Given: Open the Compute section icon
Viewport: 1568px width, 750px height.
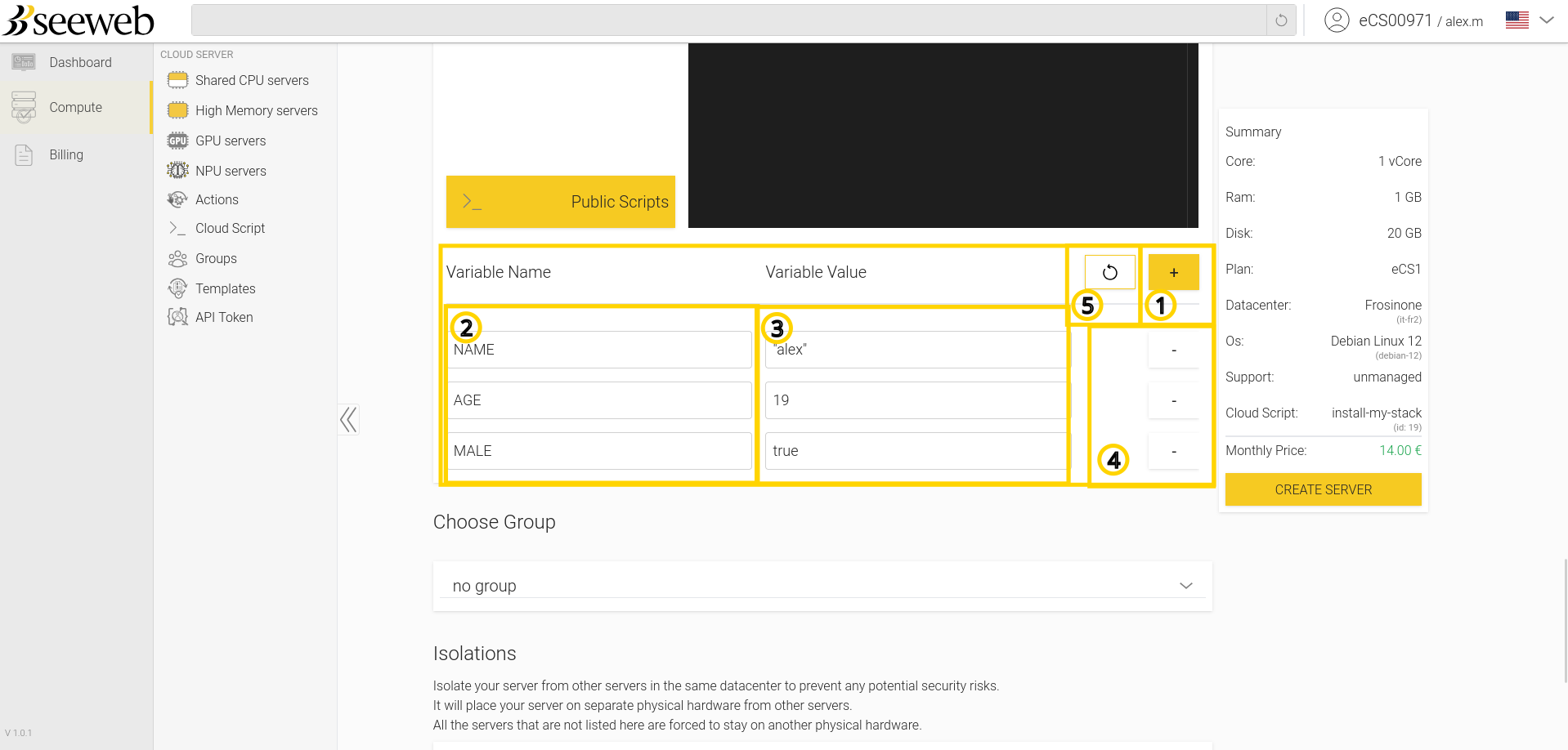Looking at the screenshot, I should [x=24, y=107].
